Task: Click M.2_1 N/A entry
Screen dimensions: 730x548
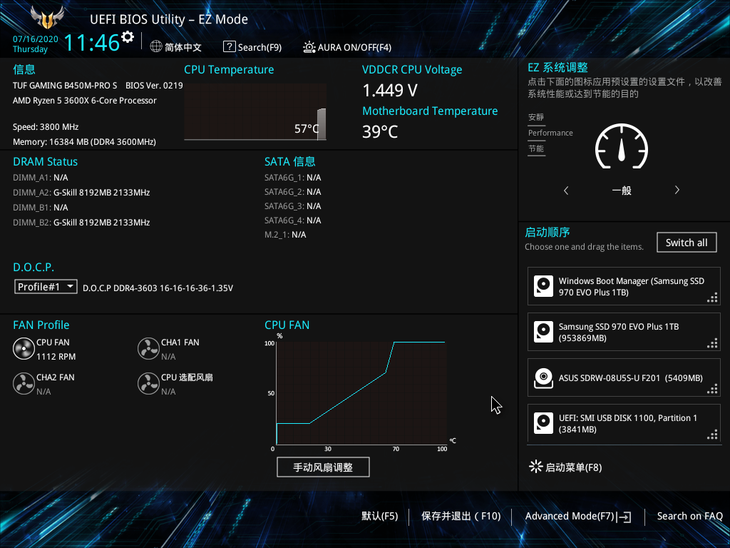Action: (x=285, y=235)
